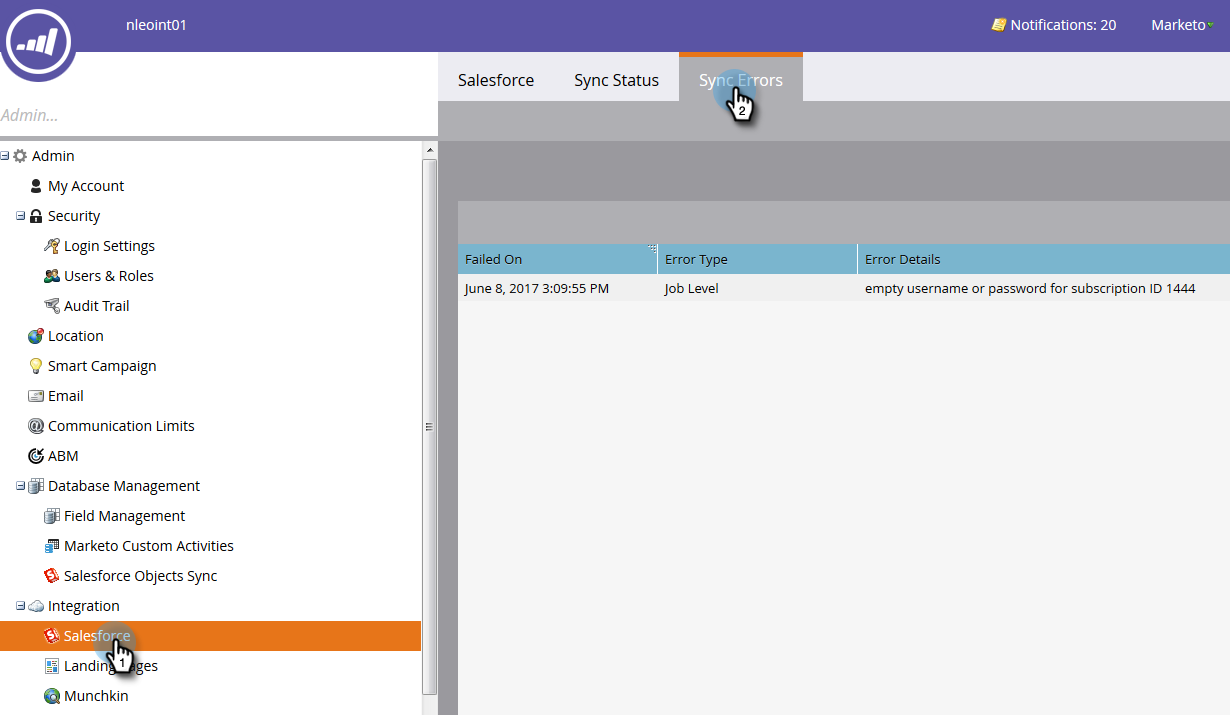The image size is (1230, 715).
Task: Open the Marketo user dropdown menu
Action: coord(1183,25)
